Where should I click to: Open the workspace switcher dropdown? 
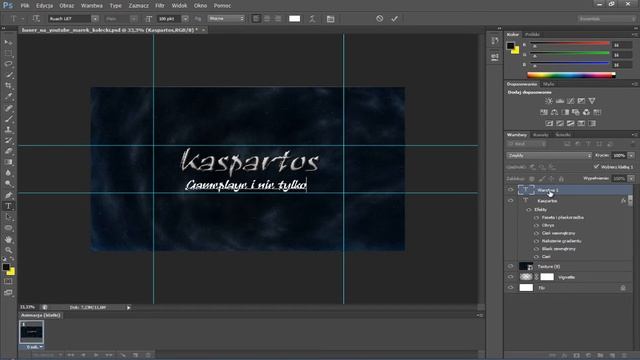(606, 19)
